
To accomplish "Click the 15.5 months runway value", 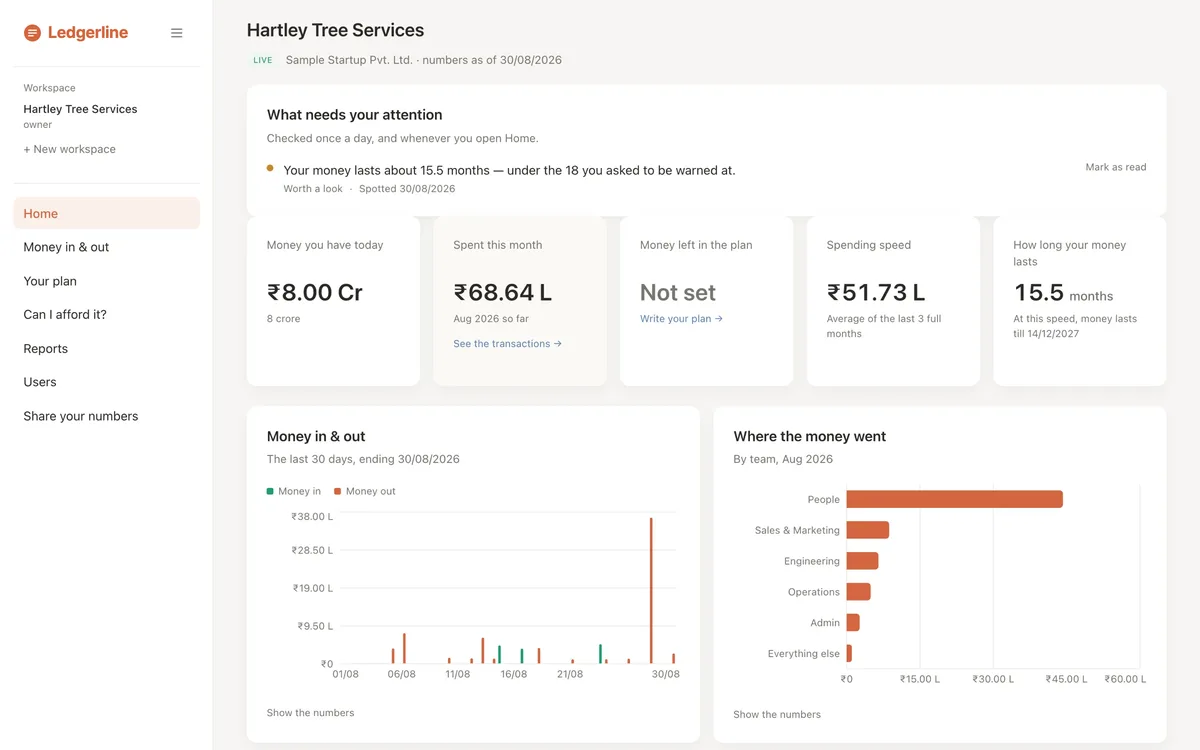I will point(1063,293).
